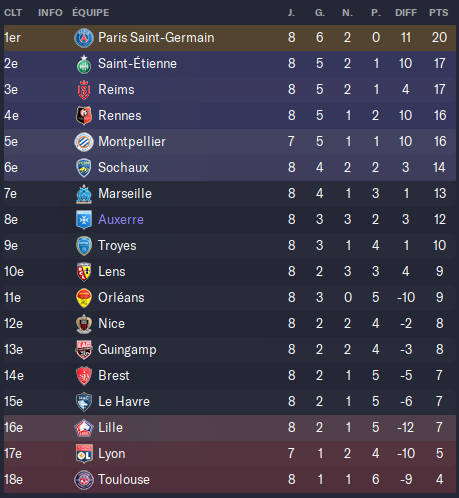This screenshot has width=459, height=498.
Task: Sort table by PTS column header
Action: point(439,13)
